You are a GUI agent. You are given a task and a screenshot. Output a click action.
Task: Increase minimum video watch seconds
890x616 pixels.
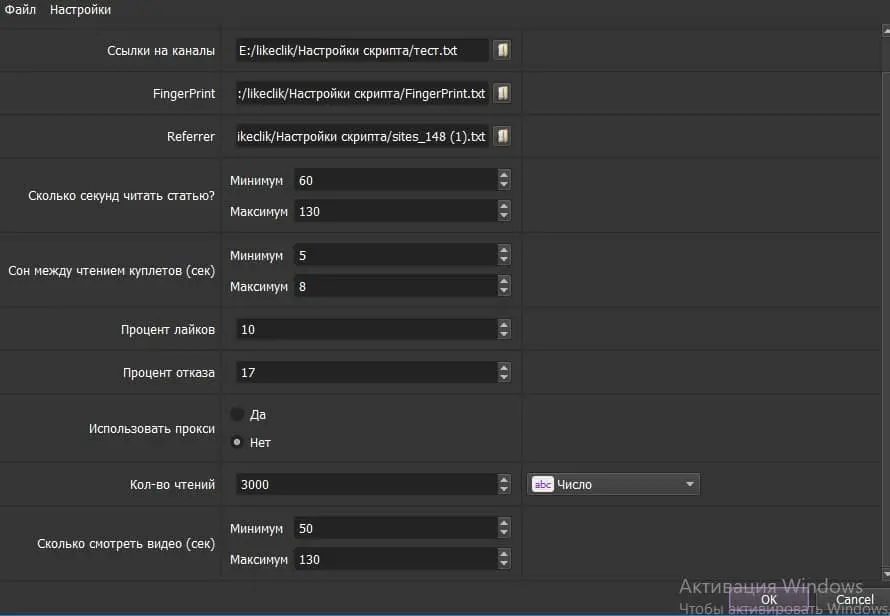tap(504, 523)
